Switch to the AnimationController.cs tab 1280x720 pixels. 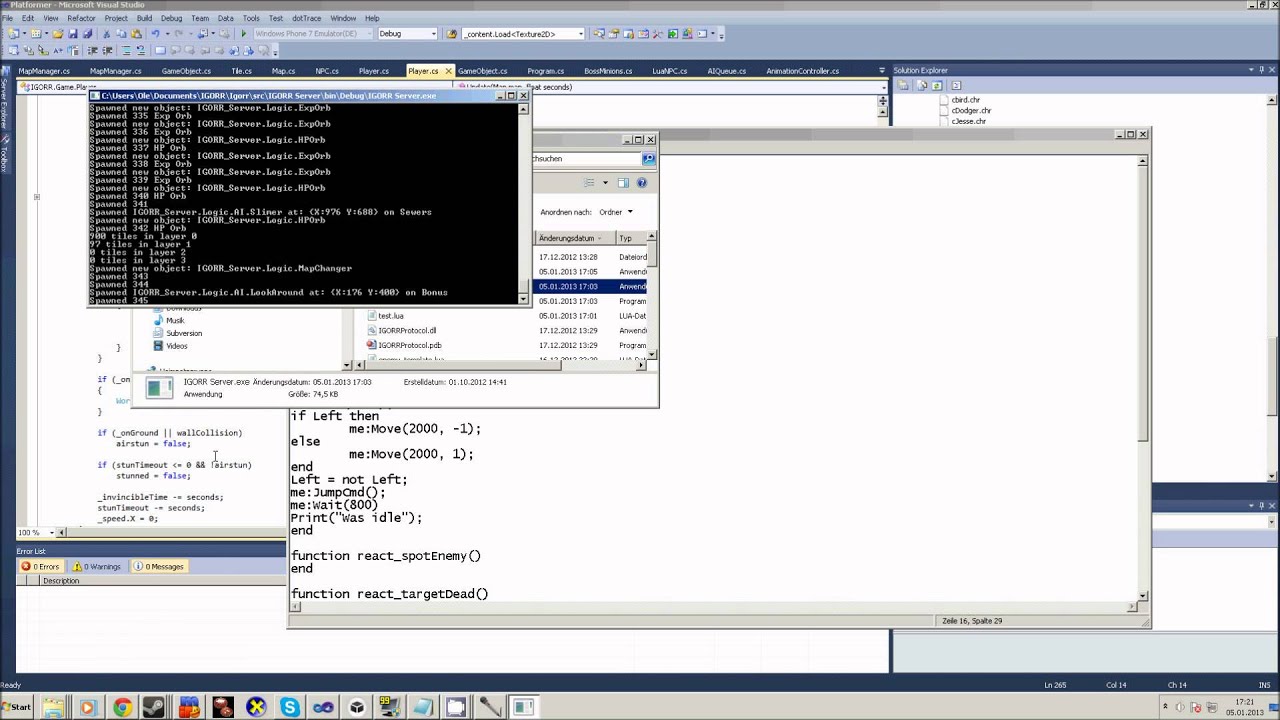point(802,71)
